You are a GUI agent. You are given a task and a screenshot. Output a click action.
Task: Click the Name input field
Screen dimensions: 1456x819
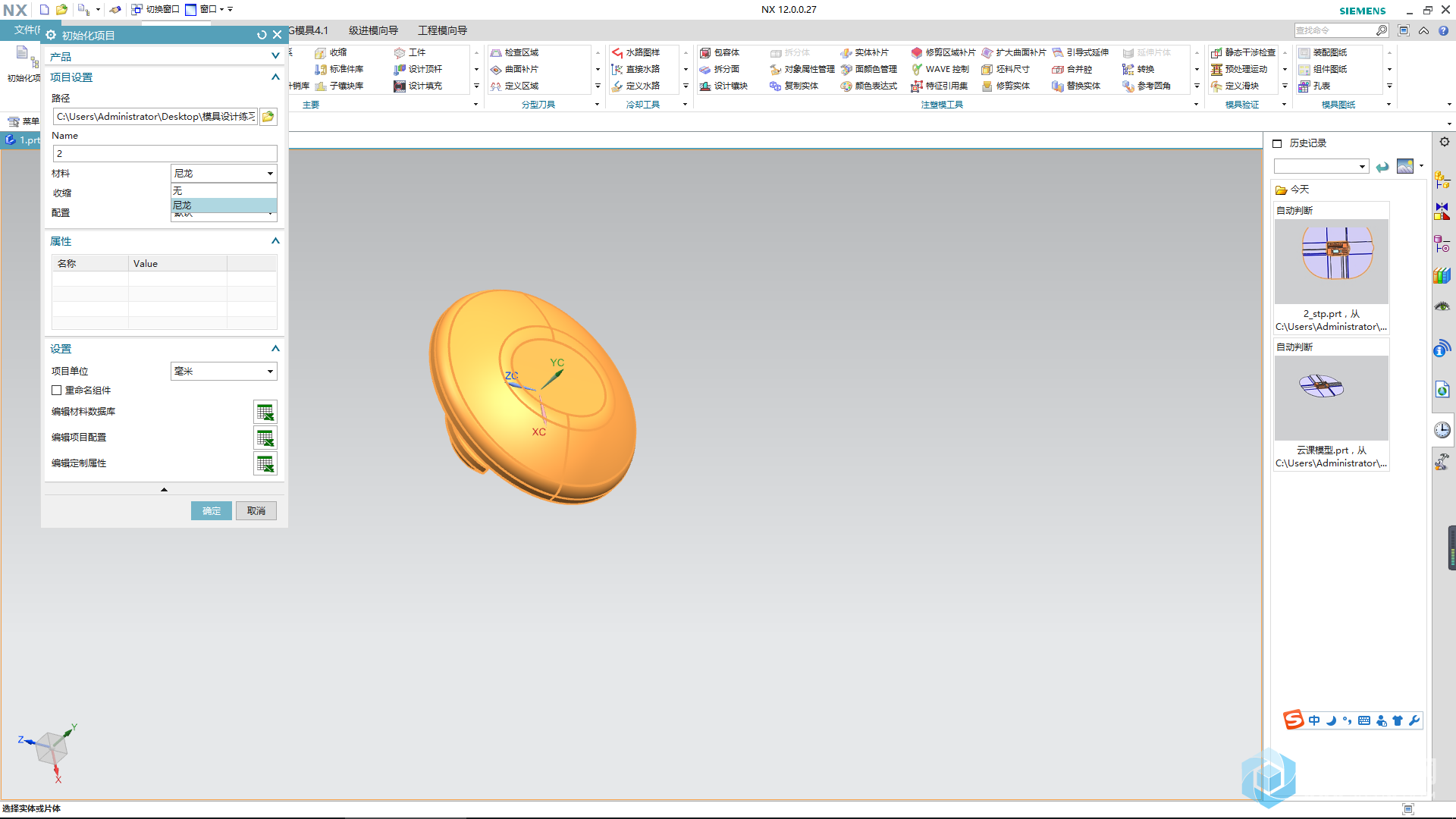(x=165, y=154)
